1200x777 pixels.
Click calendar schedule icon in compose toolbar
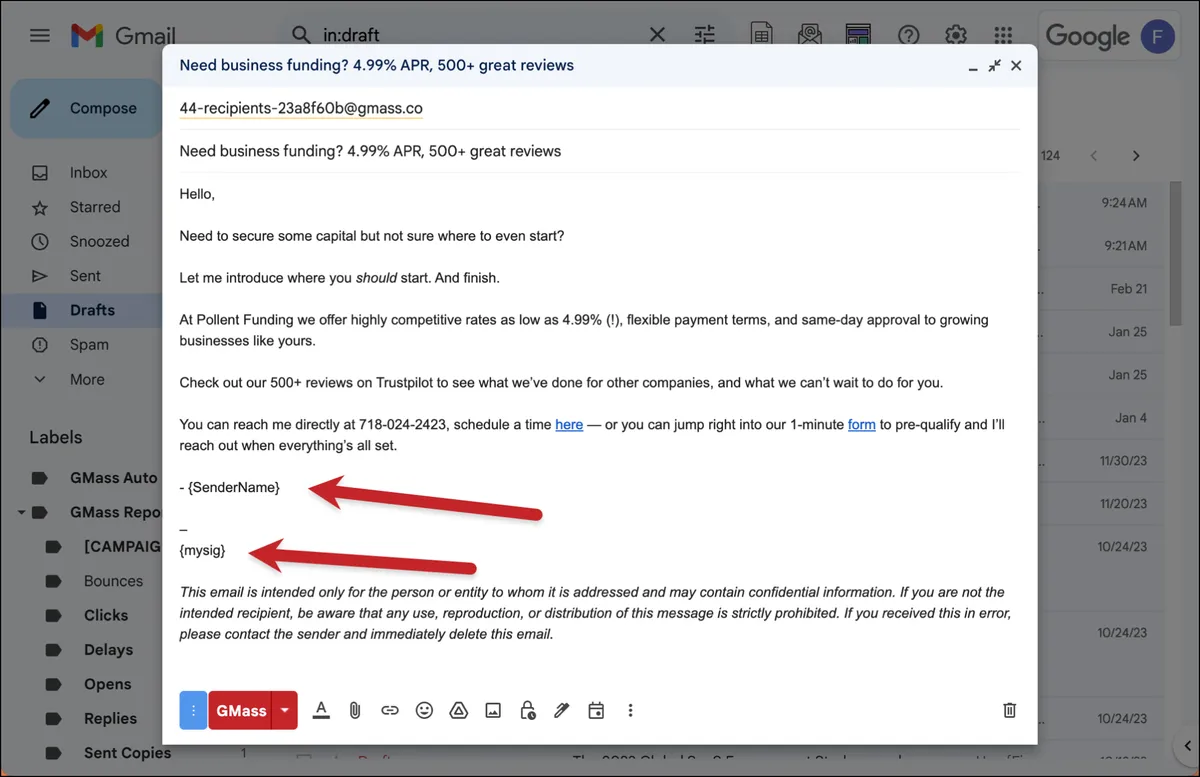[596, 710]
